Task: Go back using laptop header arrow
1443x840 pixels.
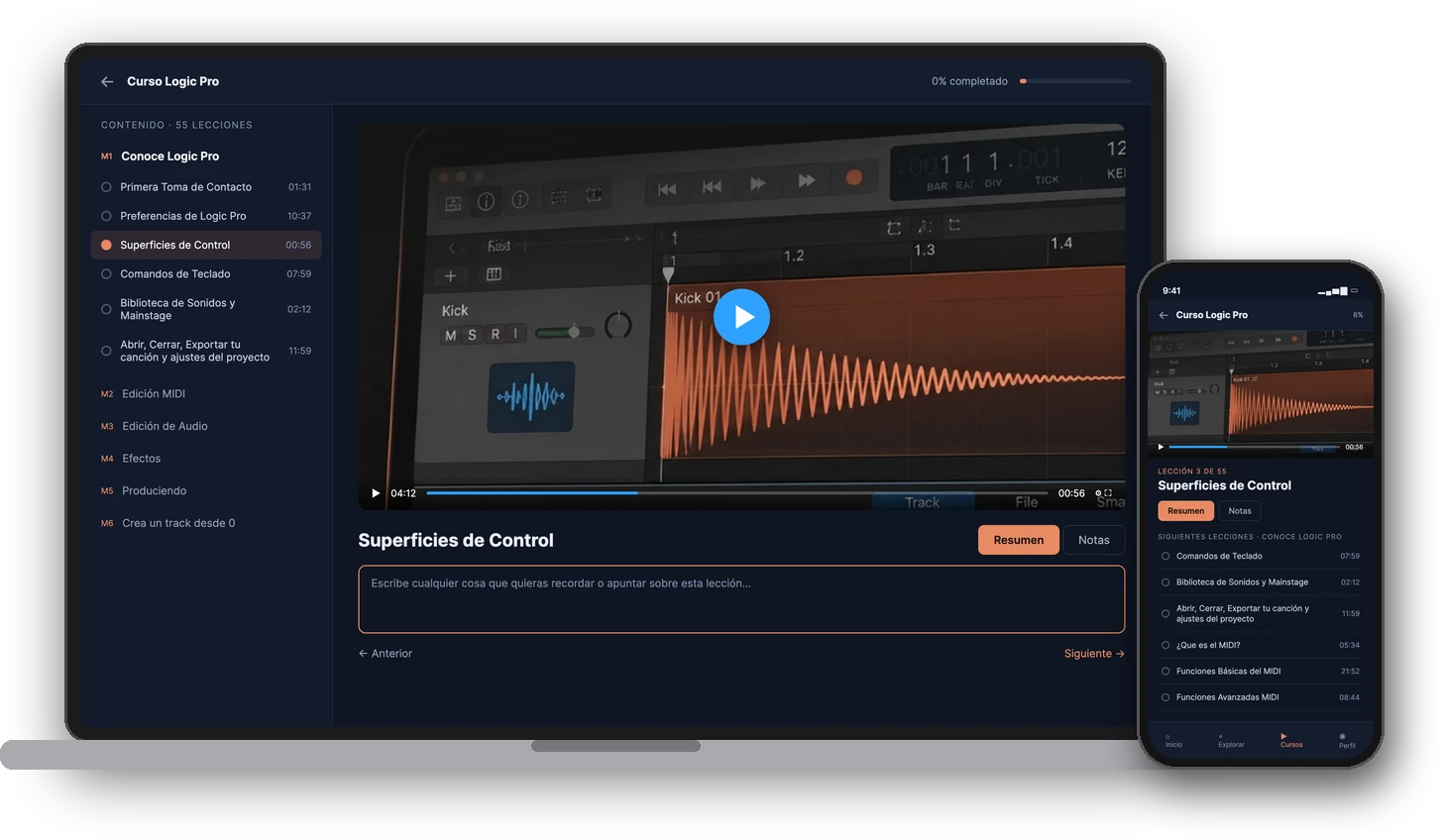Action: 107,81
